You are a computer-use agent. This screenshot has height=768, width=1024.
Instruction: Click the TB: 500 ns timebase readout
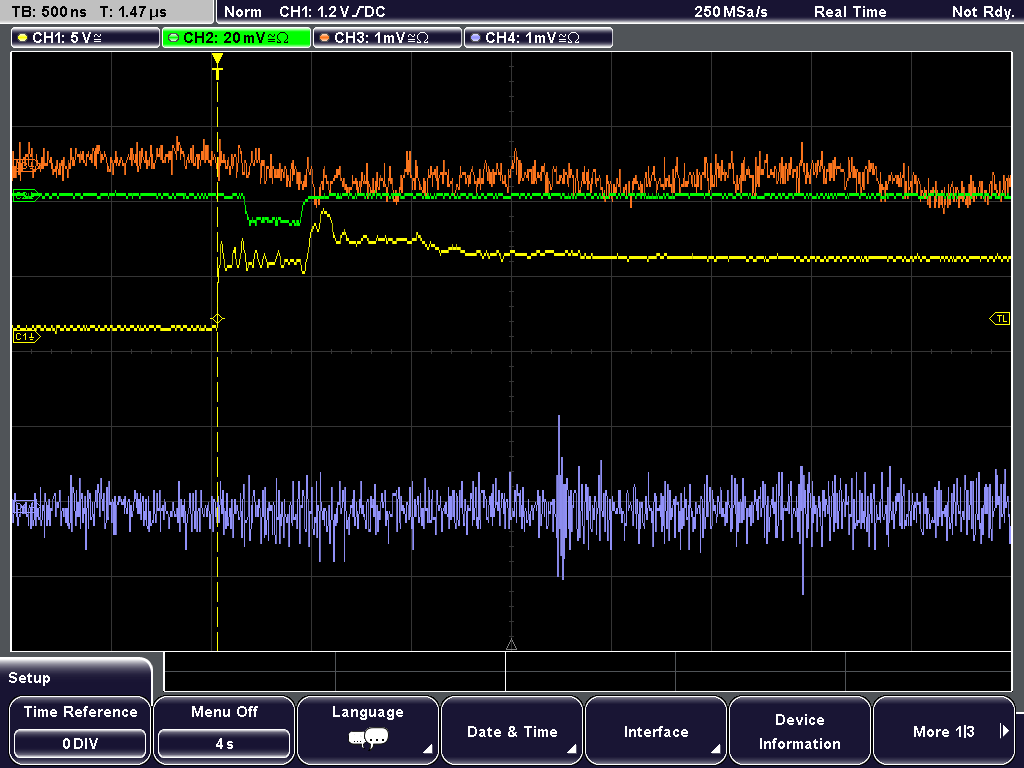(x=48, y=12)
